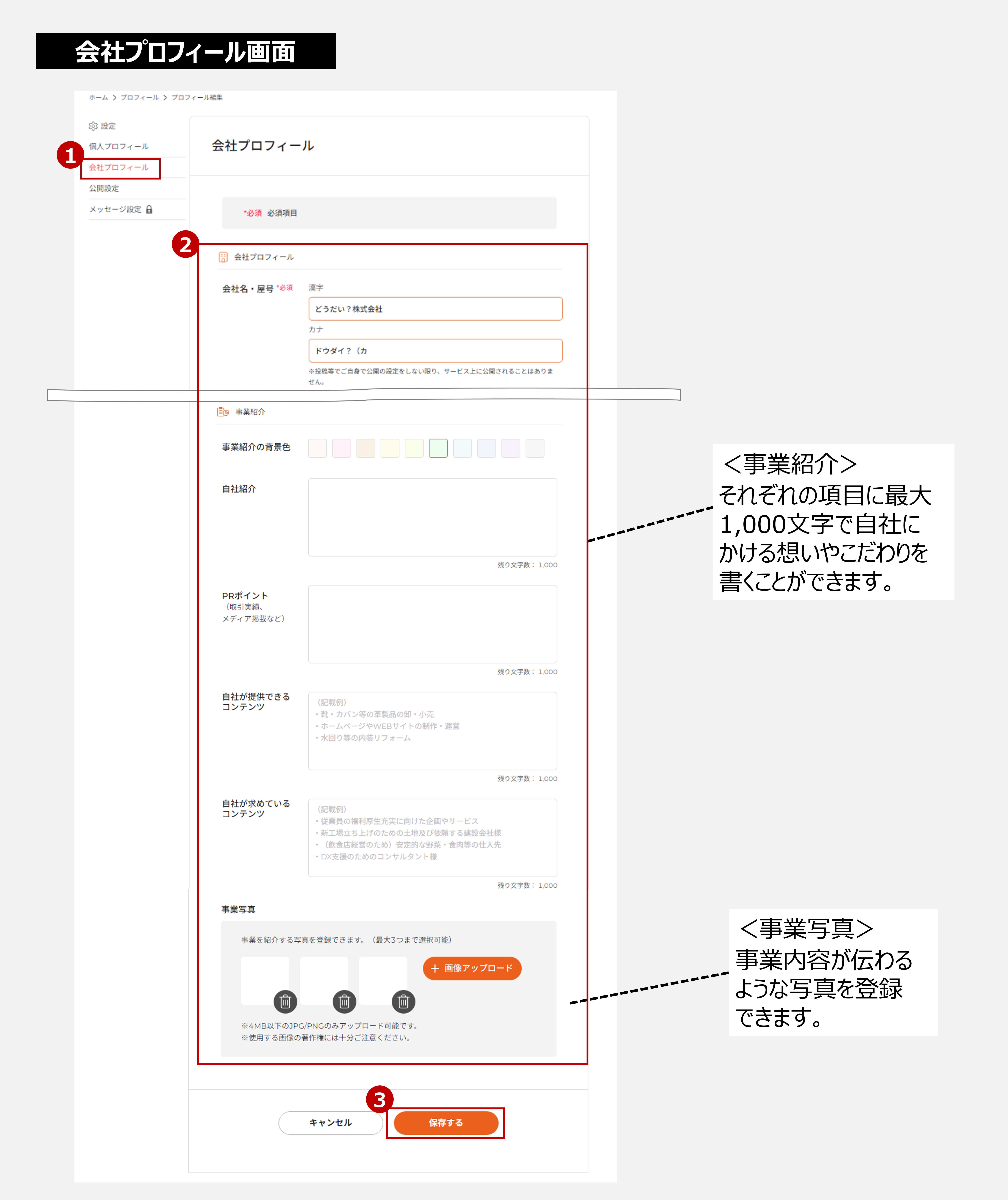Select 会社プロフィール in the sidebar
The height and width of the screenshot is (1200, 1008).
tap(119, 167)
